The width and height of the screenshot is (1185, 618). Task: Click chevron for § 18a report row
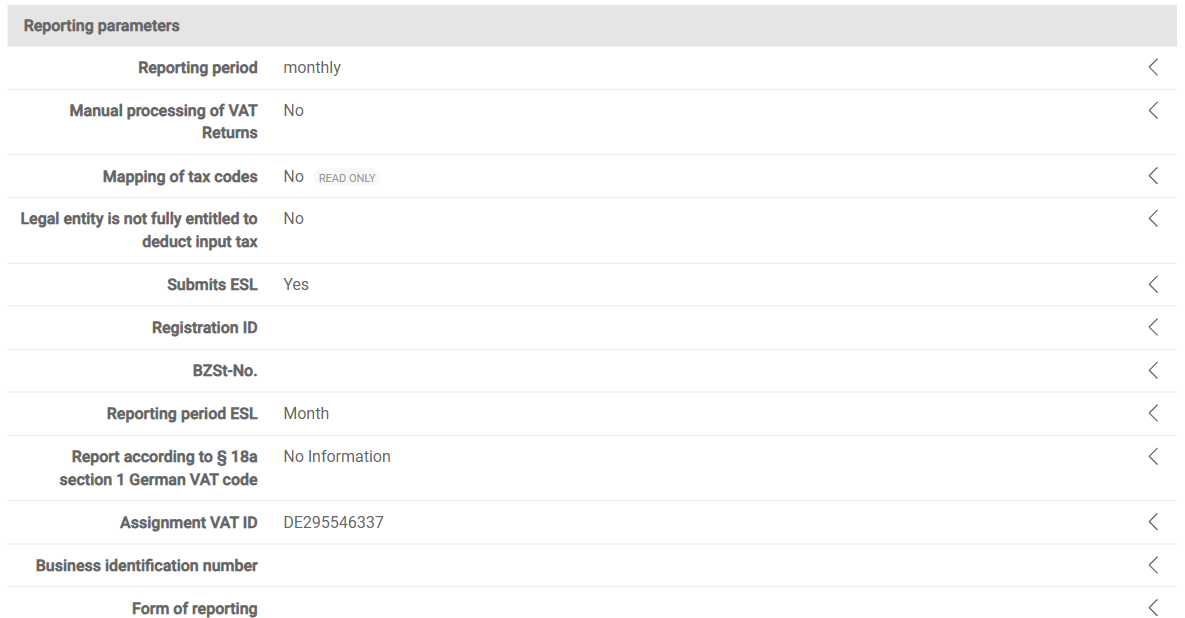1153,456
